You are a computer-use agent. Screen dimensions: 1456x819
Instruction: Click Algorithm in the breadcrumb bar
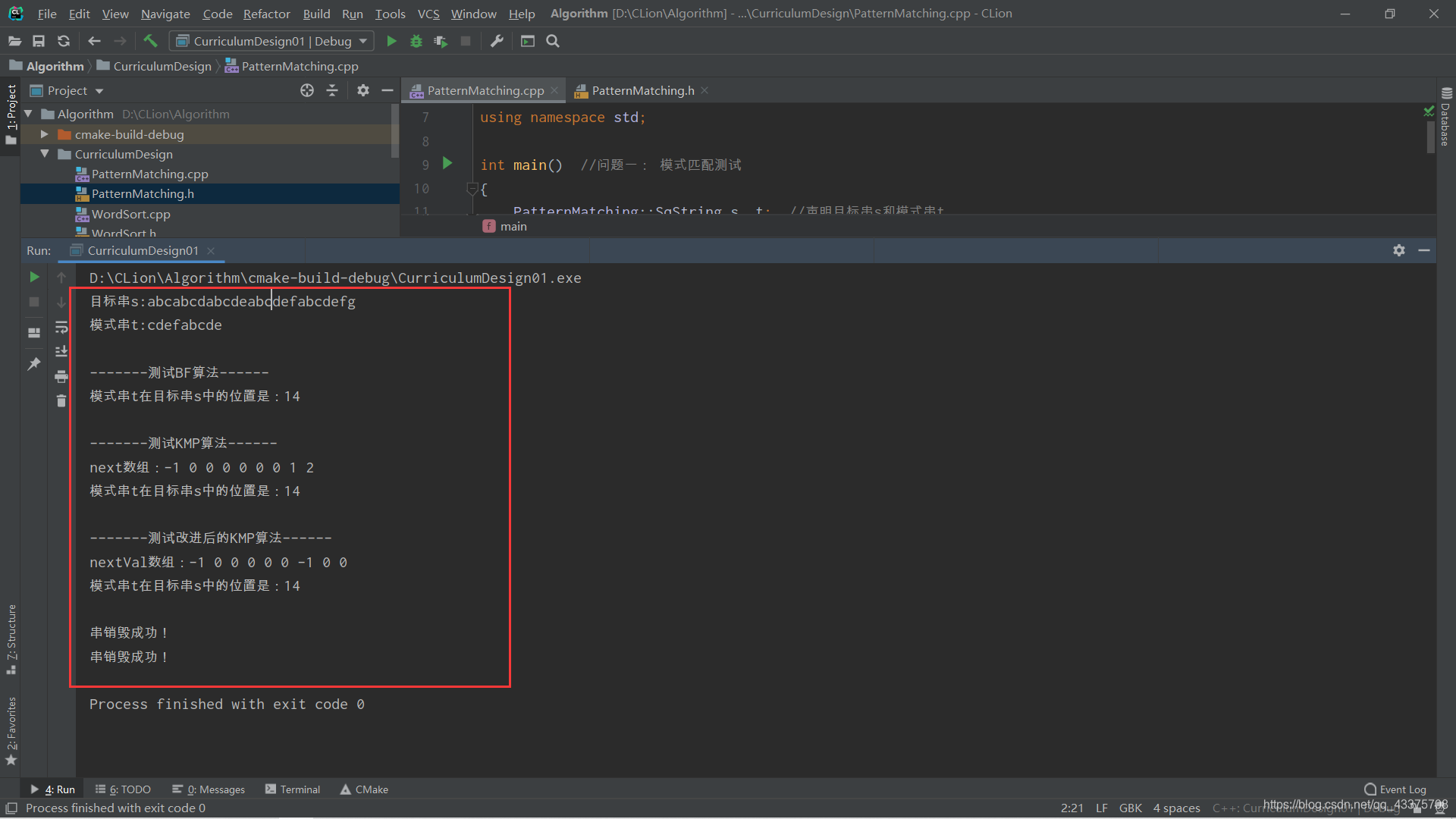(55, 66)
